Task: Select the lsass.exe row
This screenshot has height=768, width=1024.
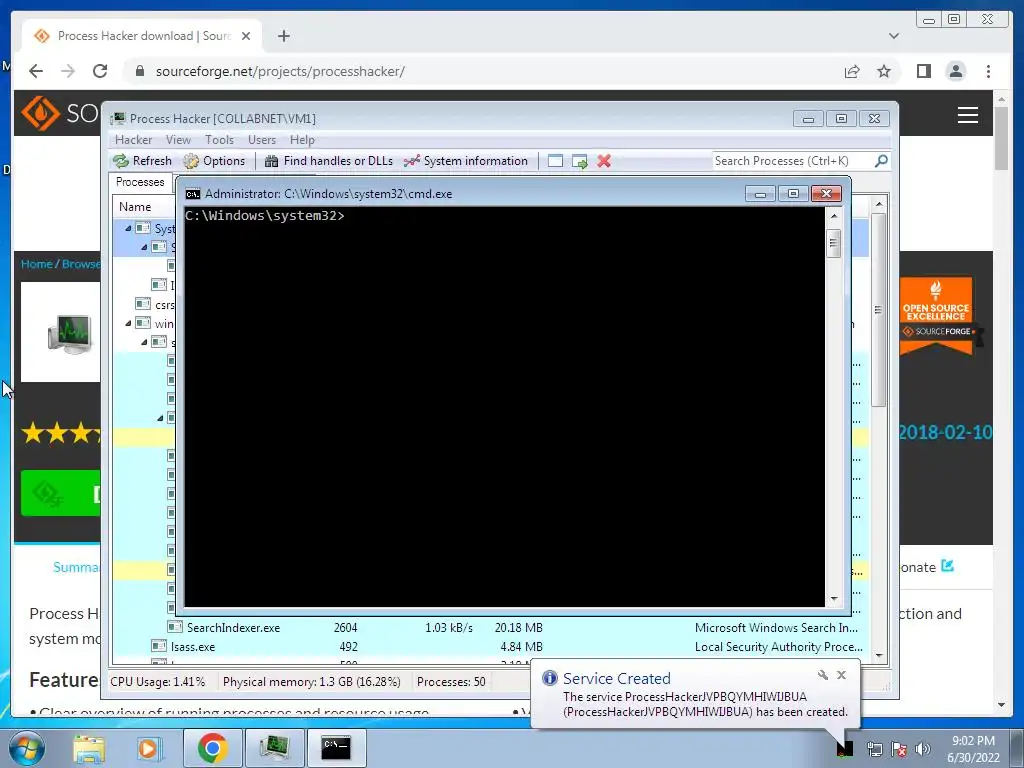Action: 490,647
